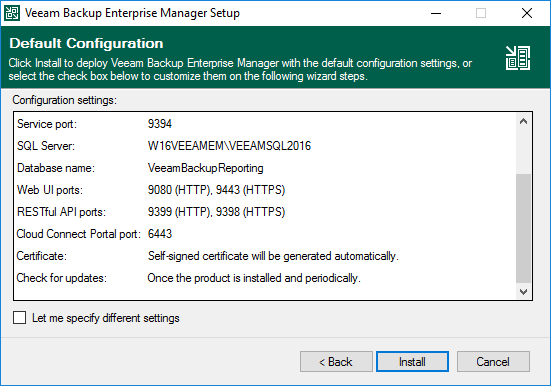Image resolution: width=551 pixels, height=386 pixels.
Task: Go back with the < Back button
Action: (336, 361)
